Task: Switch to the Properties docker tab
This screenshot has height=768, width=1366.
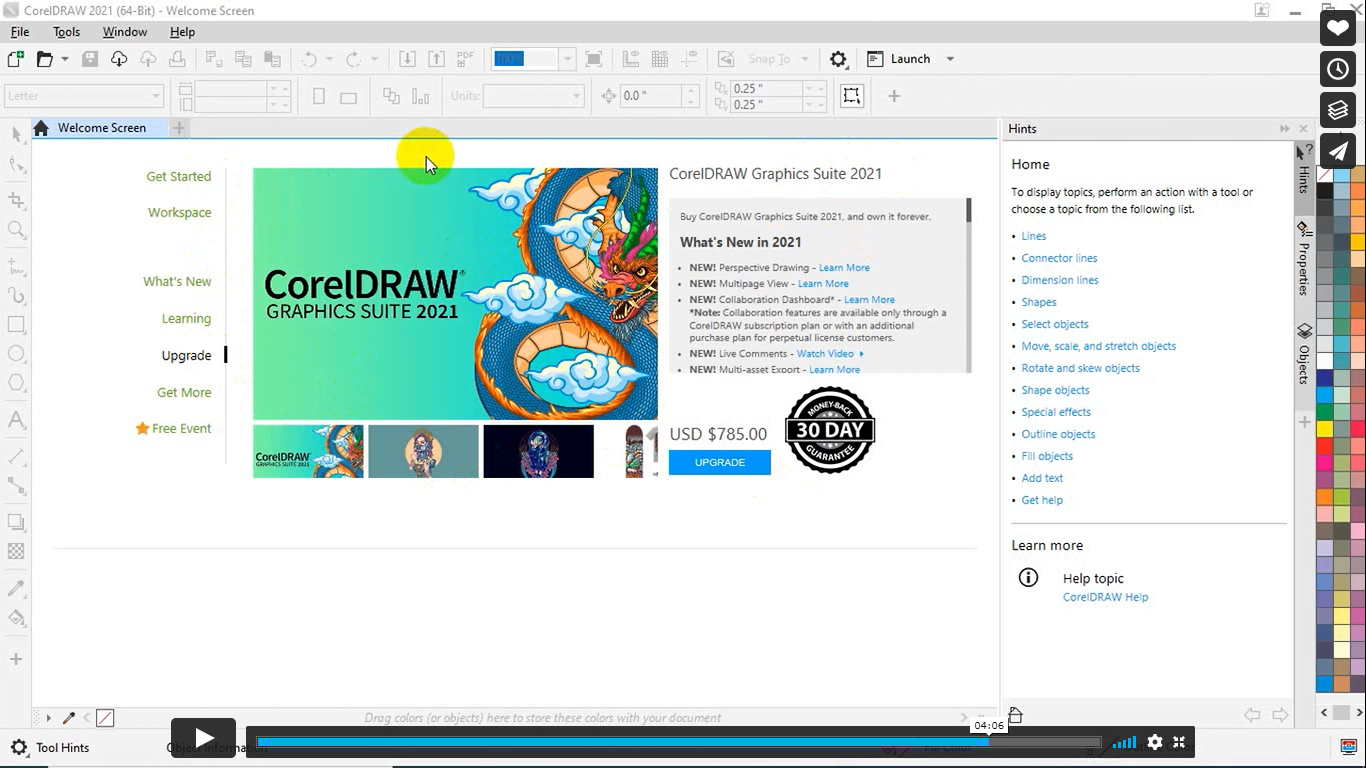Action: tap(1304, 259)
